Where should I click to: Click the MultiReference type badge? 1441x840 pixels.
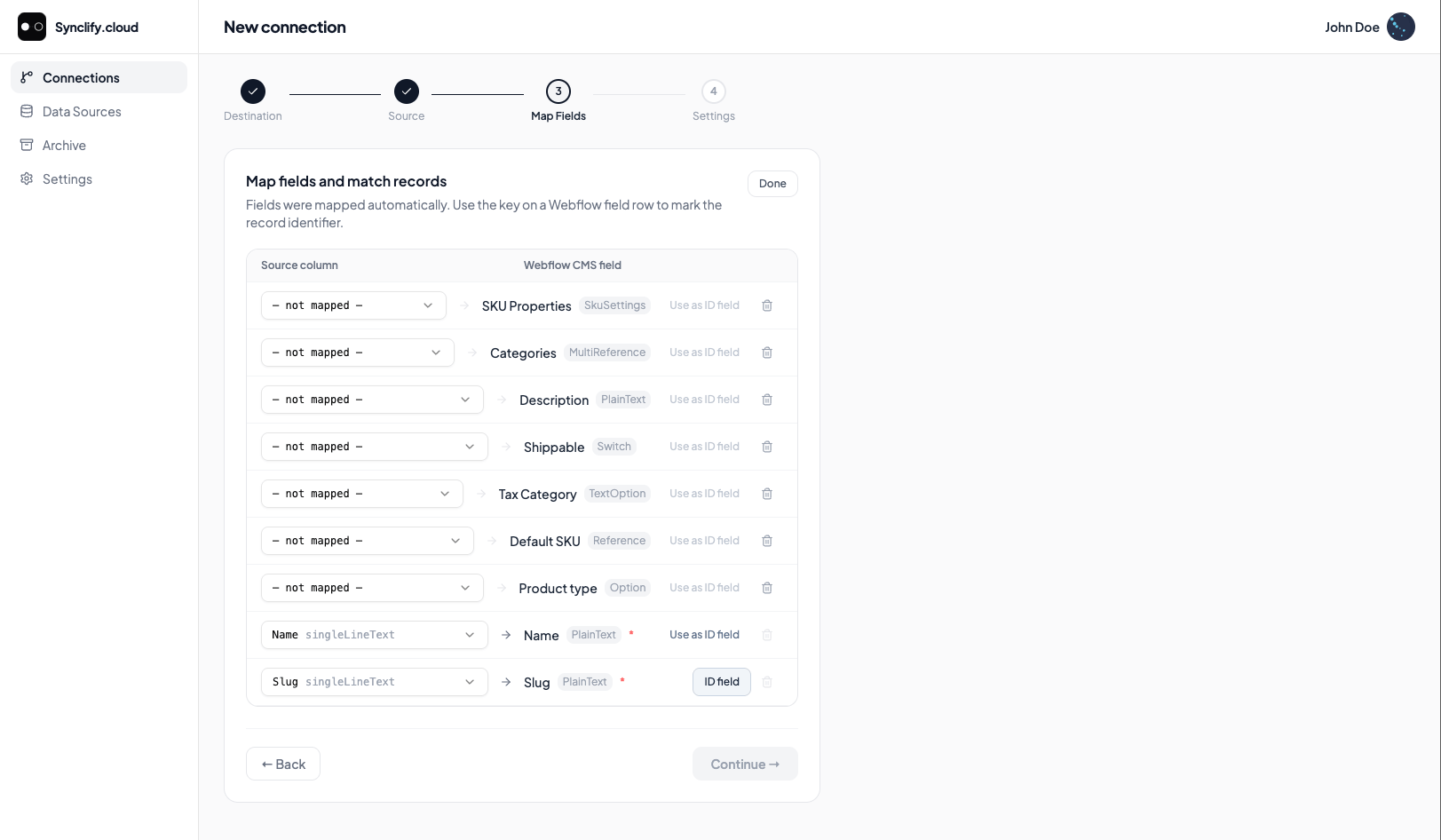[x=607, y=353]
